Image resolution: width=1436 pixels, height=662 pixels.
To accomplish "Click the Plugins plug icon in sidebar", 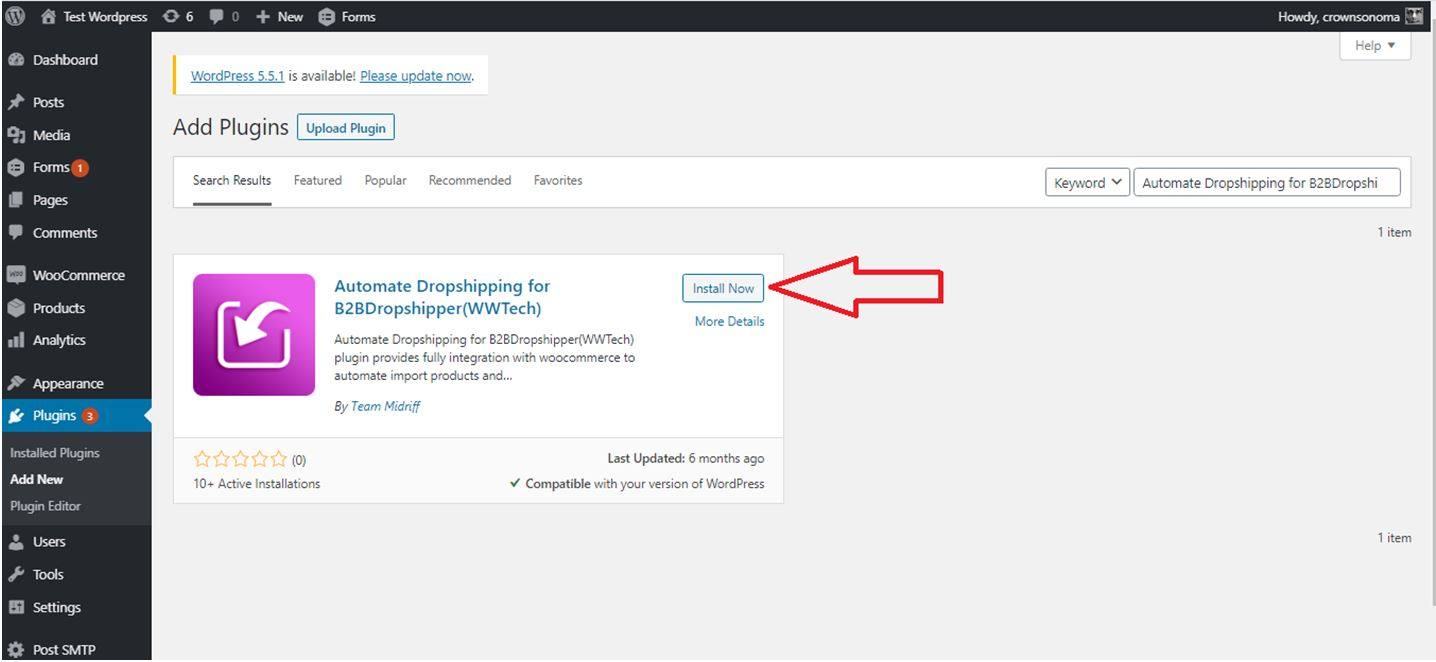I will tap(15, 416).
